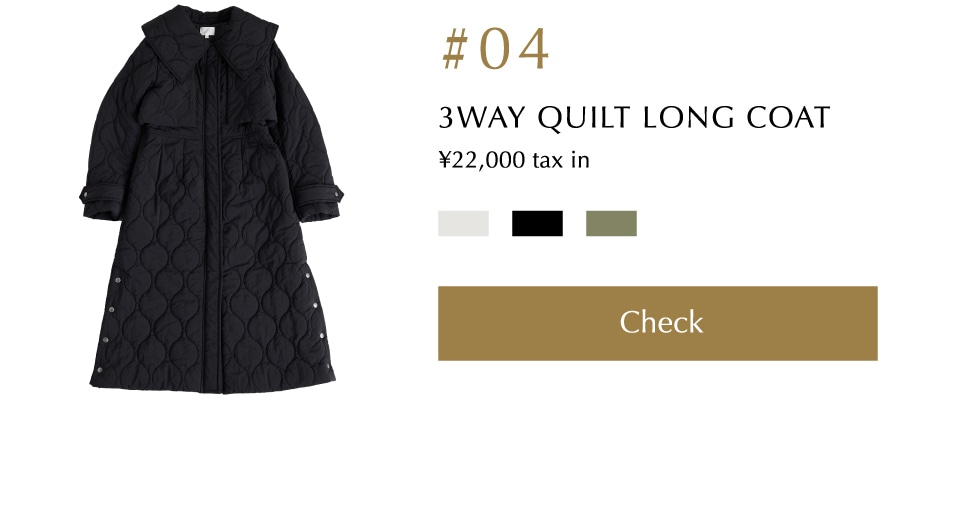Click the "tax in" label beside price

pos(561,160)
